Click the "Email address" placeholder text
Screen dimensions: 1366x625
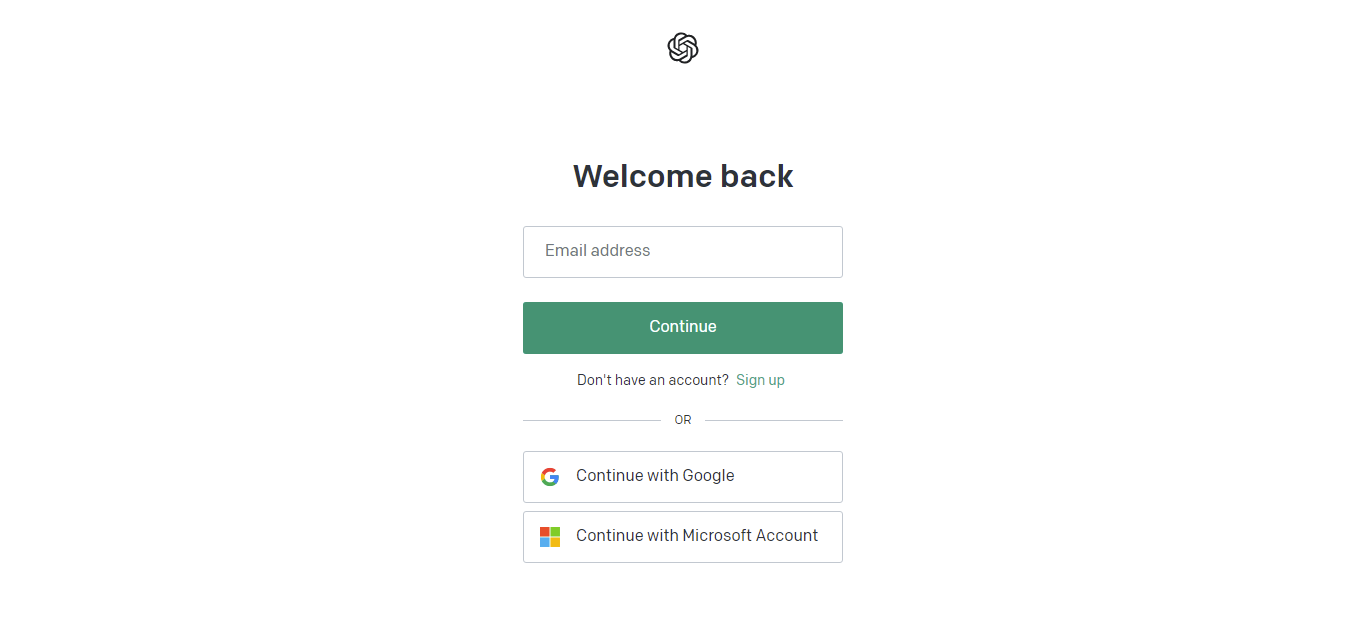click(x=598, y=251)
